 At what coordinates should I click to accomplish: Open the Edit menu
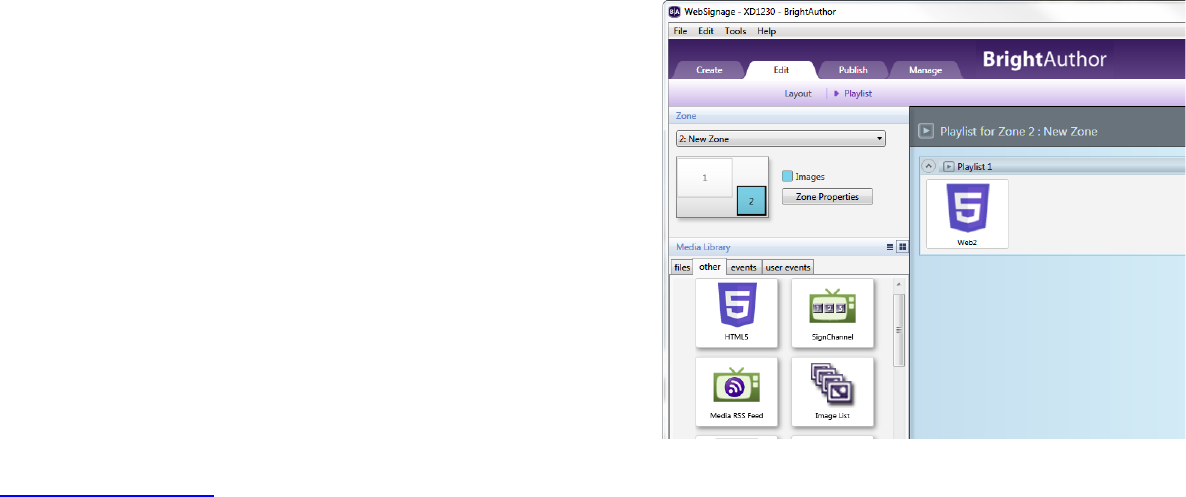click(706, 31)
